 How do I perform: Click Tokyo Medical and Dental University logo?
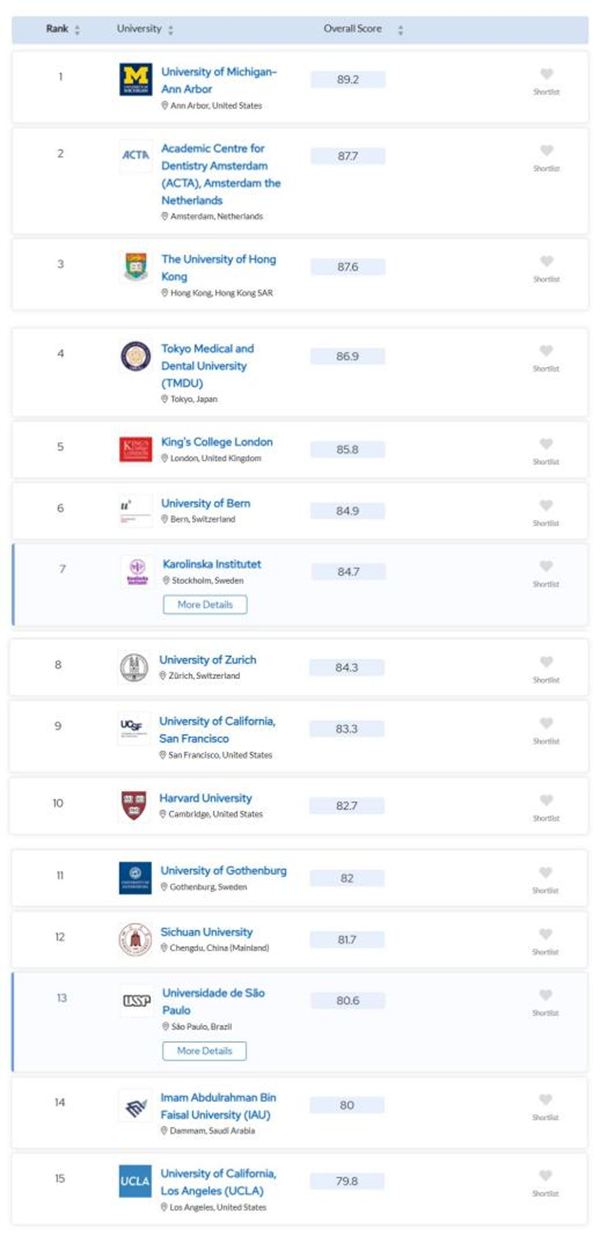point(135,357)
